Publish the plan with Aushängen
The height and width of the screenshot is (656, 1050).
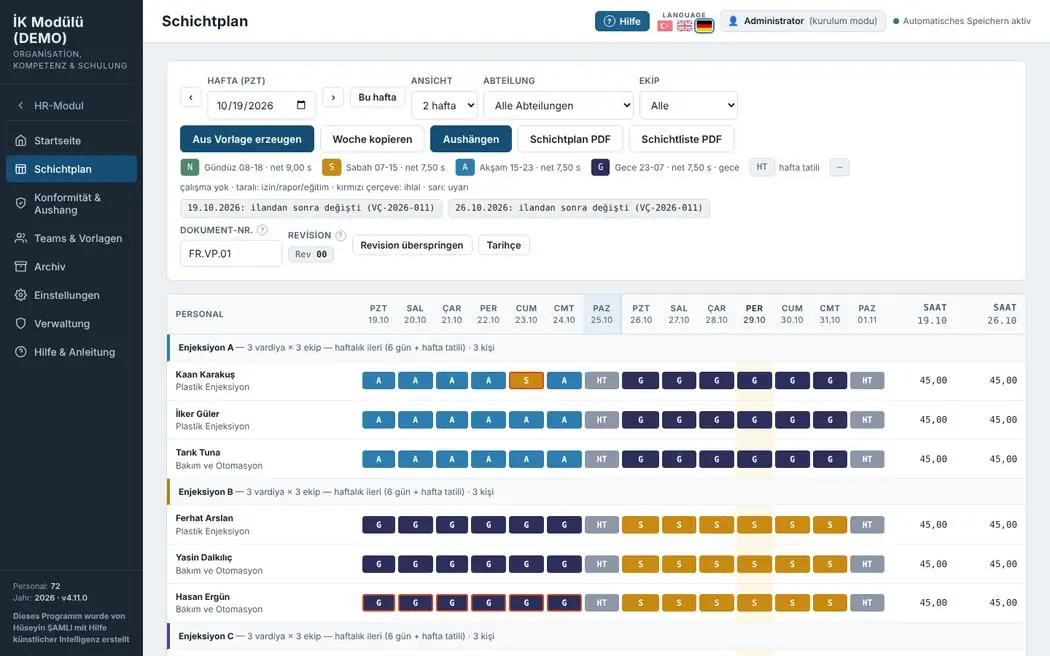(x=471, y=139)
